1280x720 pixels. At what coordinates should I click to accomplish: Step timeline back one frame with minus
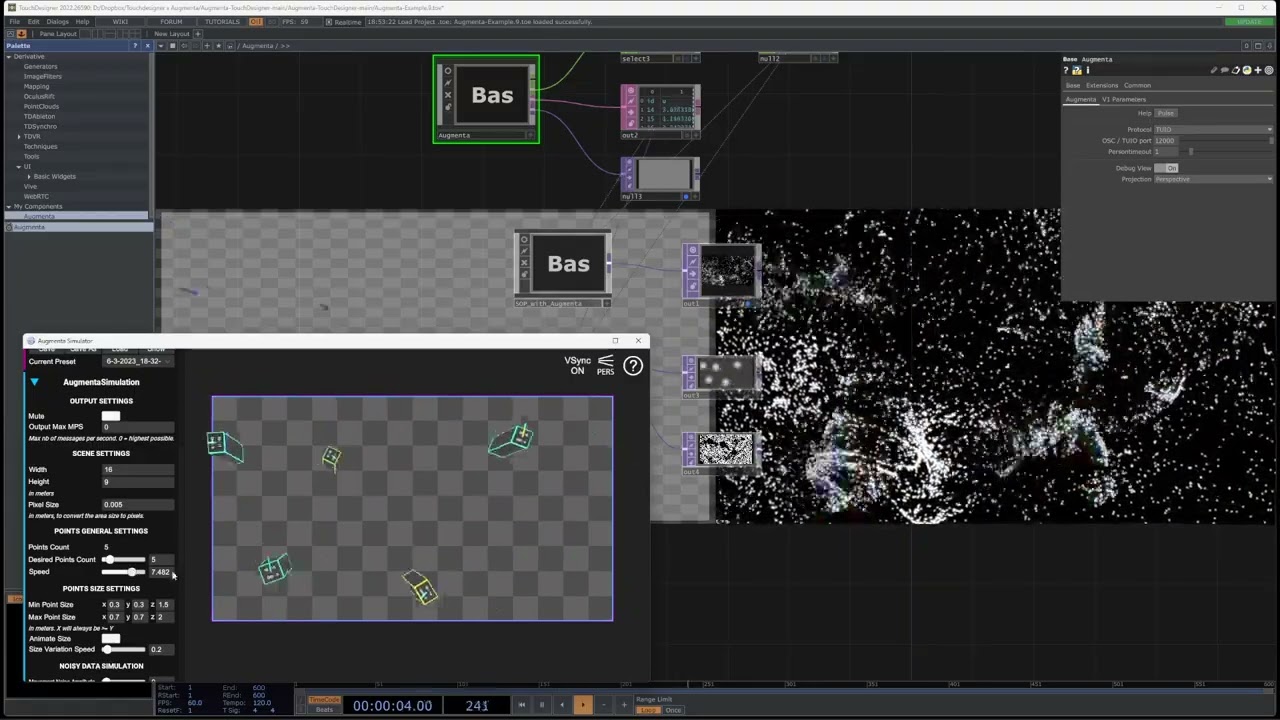click(604, 705)
